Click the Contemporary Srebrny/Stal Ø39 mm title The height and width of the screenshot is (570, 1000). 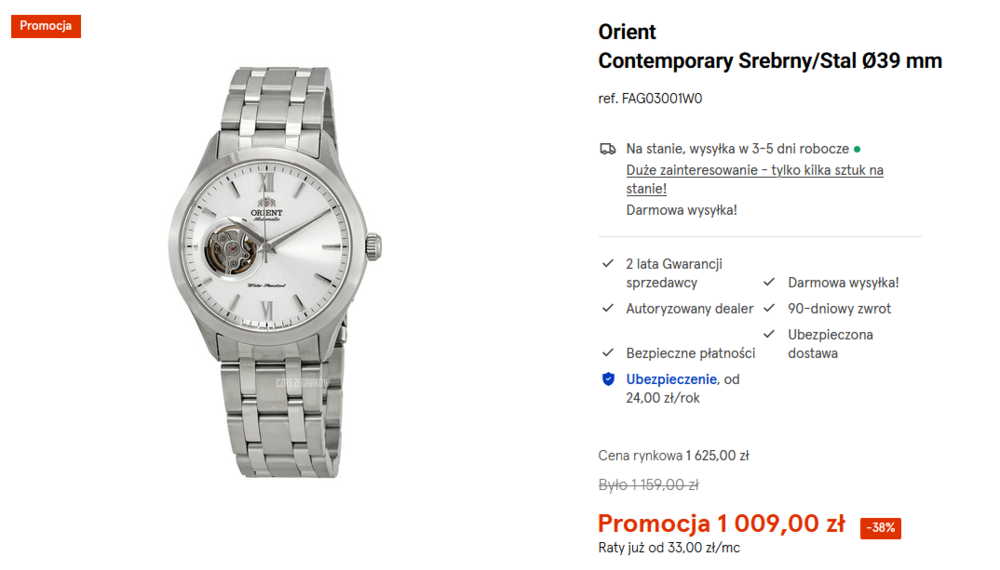(770, 61)
